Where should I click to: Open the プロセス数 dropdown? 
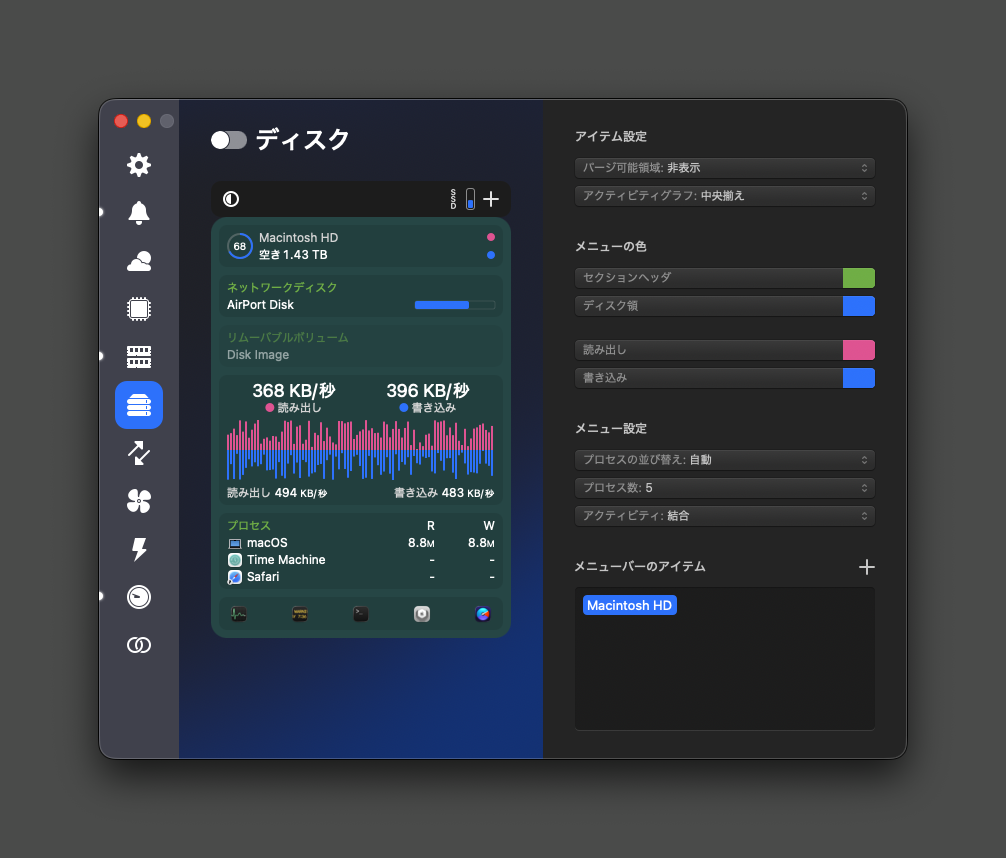tap(725, 488)
